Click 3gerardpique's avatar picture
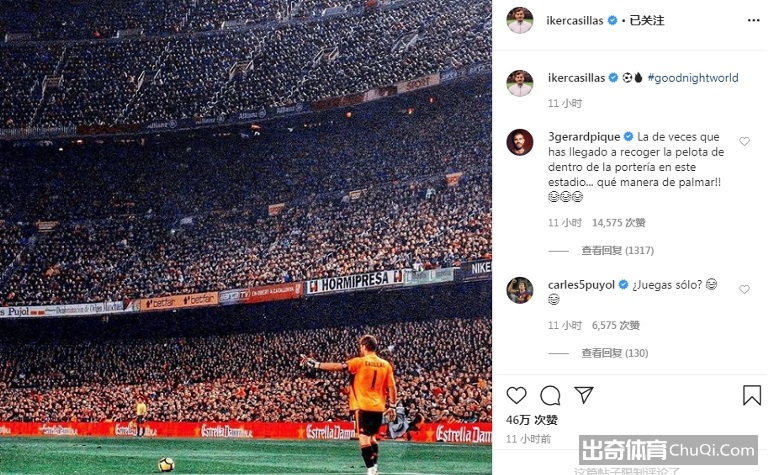Image resolution: width=768 pixels, height=475 pixels. point(520,142)
